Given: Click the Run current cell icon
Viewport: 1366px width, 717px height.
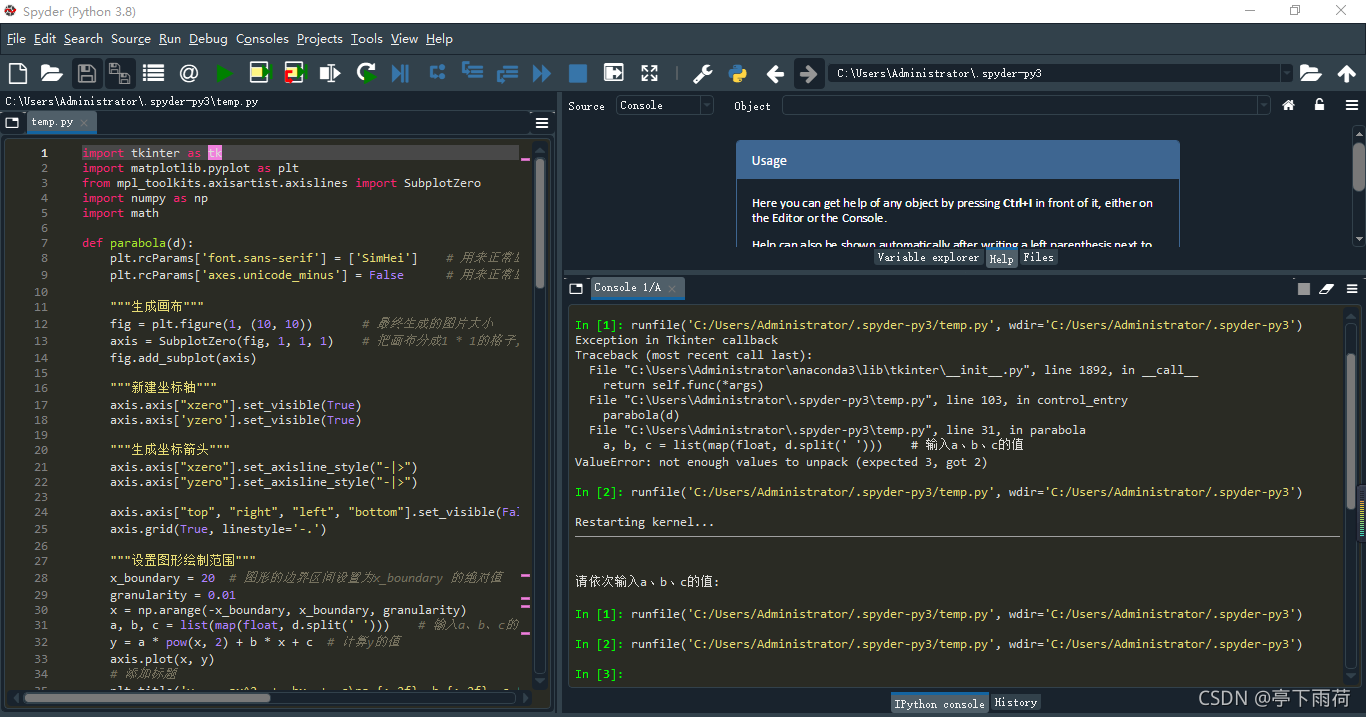Looking at the screenshot, I should click(x=259, y=73).
